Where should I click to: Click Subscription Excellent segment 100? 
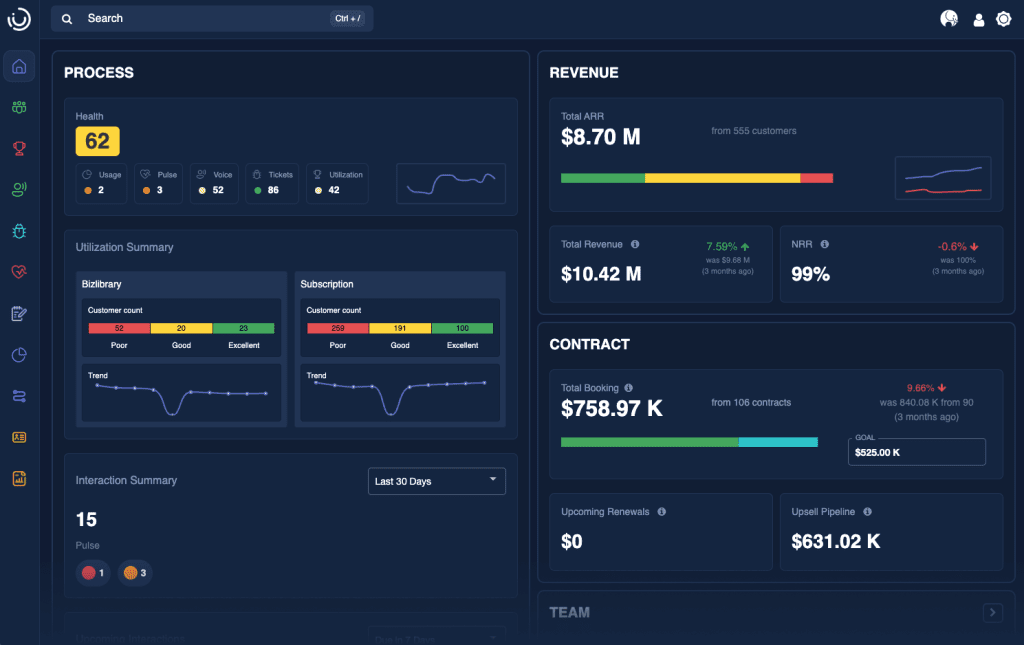462,328
